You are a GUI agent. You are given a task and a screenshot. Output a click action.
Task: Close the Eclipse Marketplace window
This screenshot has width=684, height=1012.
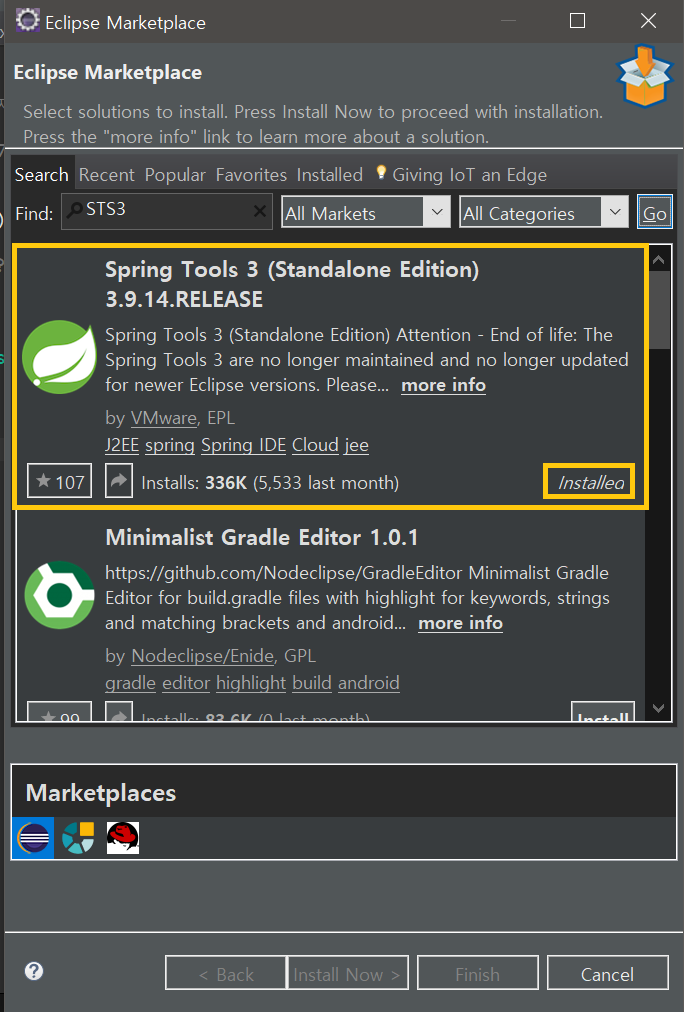(649, 21)
